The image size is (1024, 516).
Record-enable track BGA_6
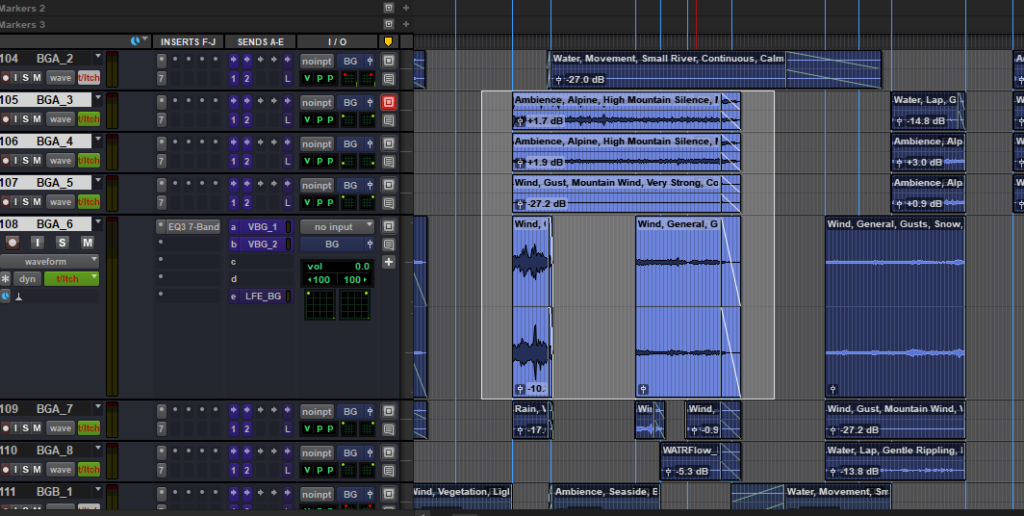click(x=12, y=243)
